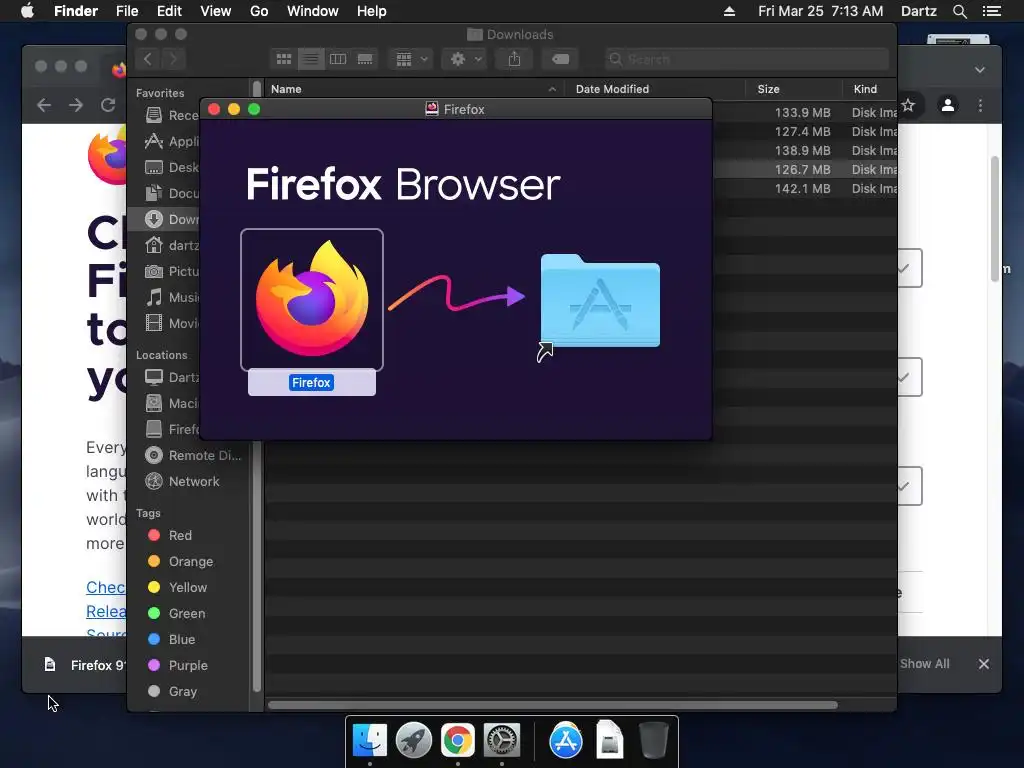Select the Purple tag
Image resolution: width=1024 pixels, height=768 pixels.
point(178,665)
